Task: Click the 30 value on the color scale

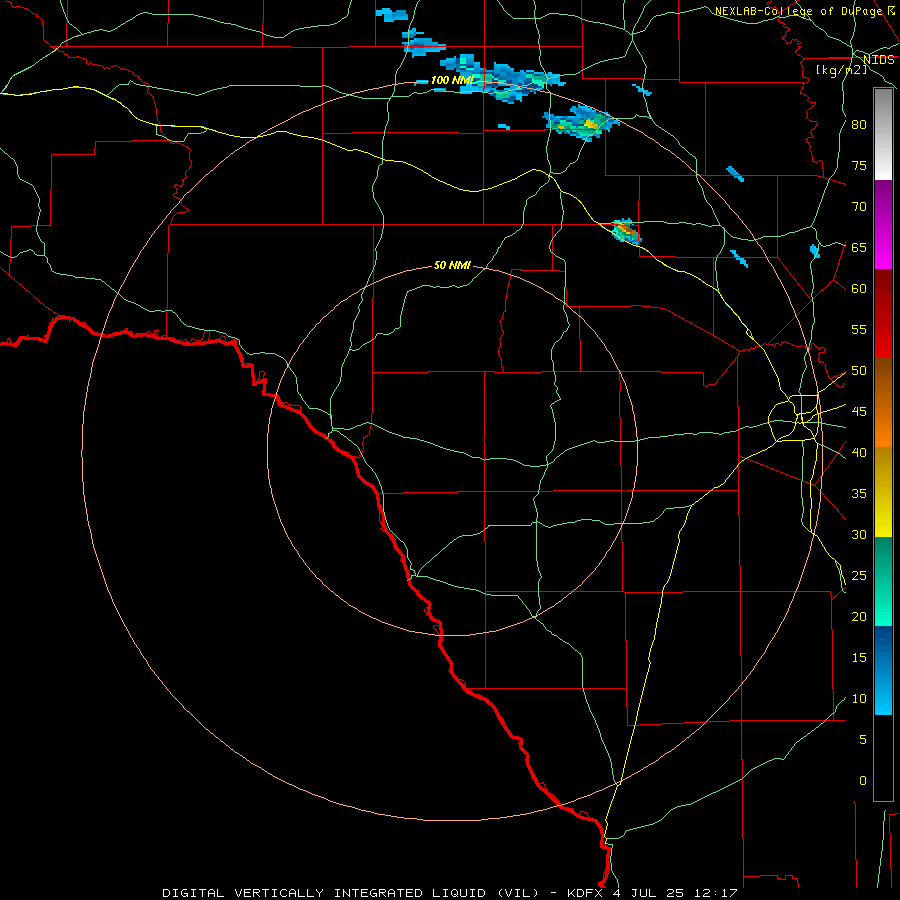Action: pyautogui.click(x=859, y=534)
